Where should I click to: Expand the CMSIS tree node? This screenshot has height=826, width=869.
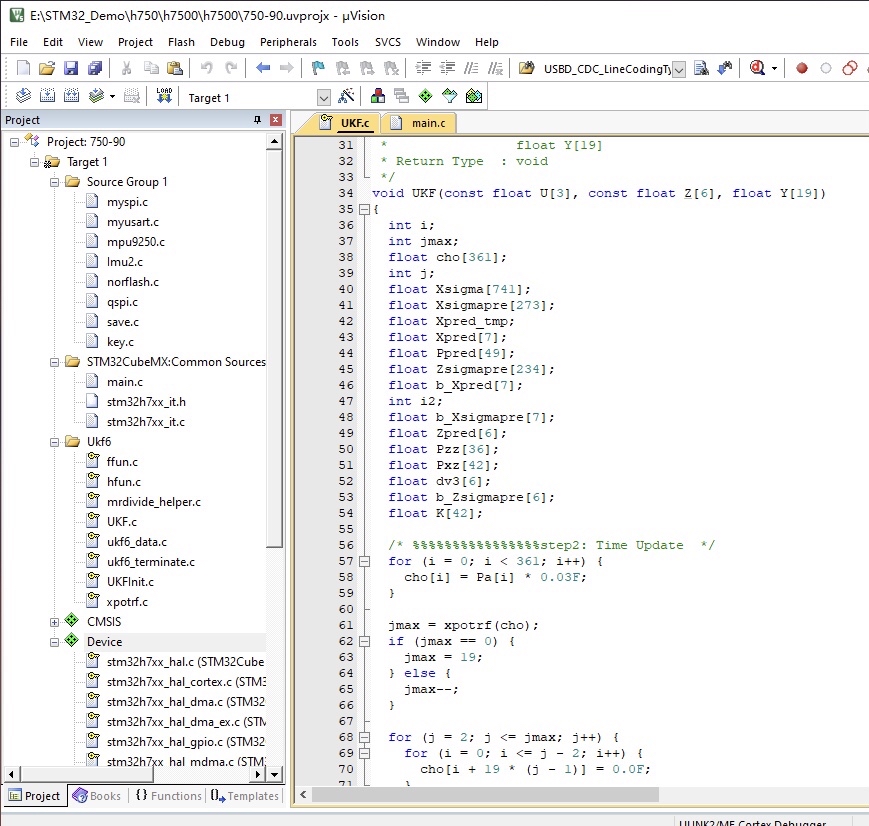(55, 622)
